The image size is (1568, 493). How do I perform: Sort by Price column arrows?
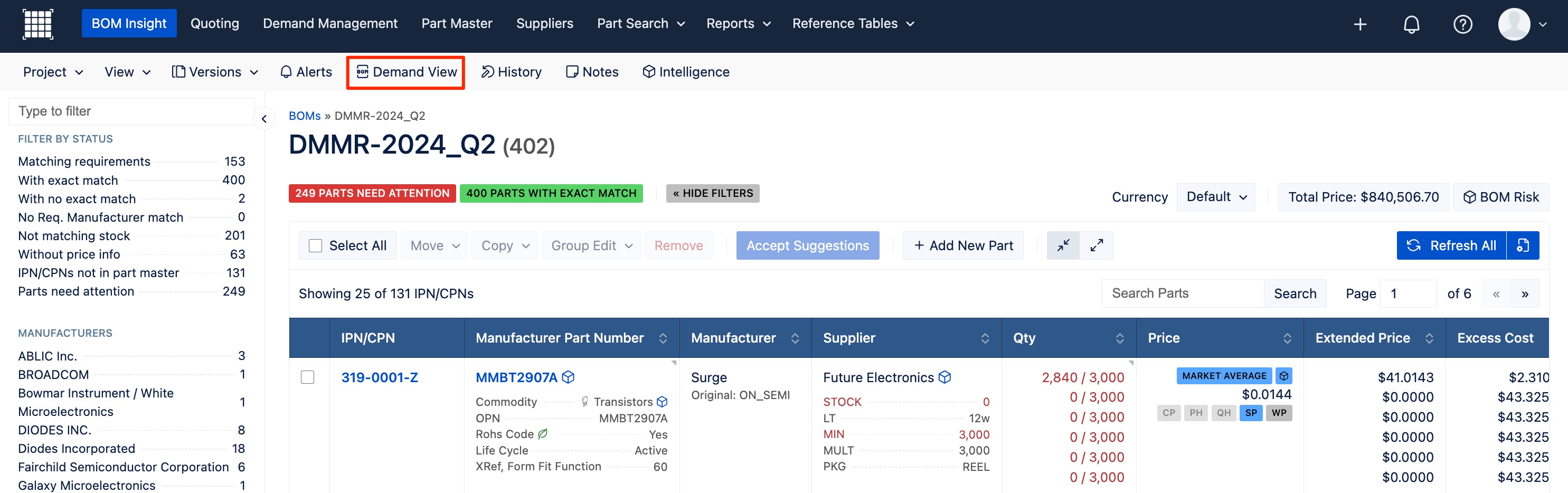[1287, 338]
